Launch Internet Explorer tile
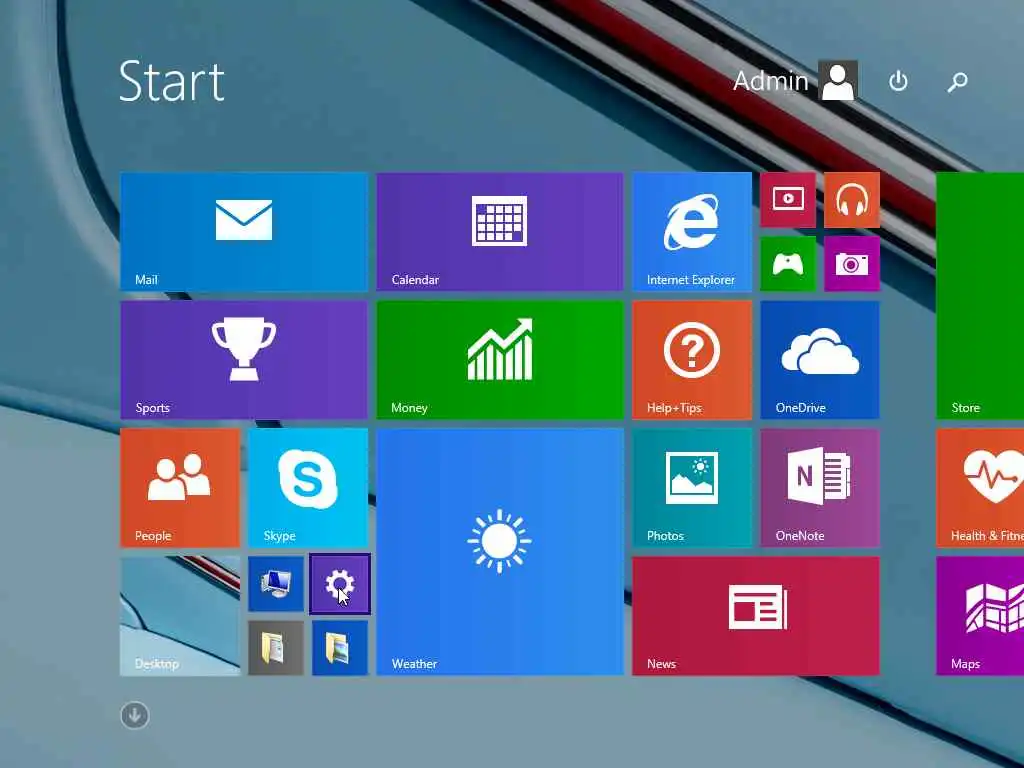Screen dimensions: 1024x768 [x=692, y=232]
